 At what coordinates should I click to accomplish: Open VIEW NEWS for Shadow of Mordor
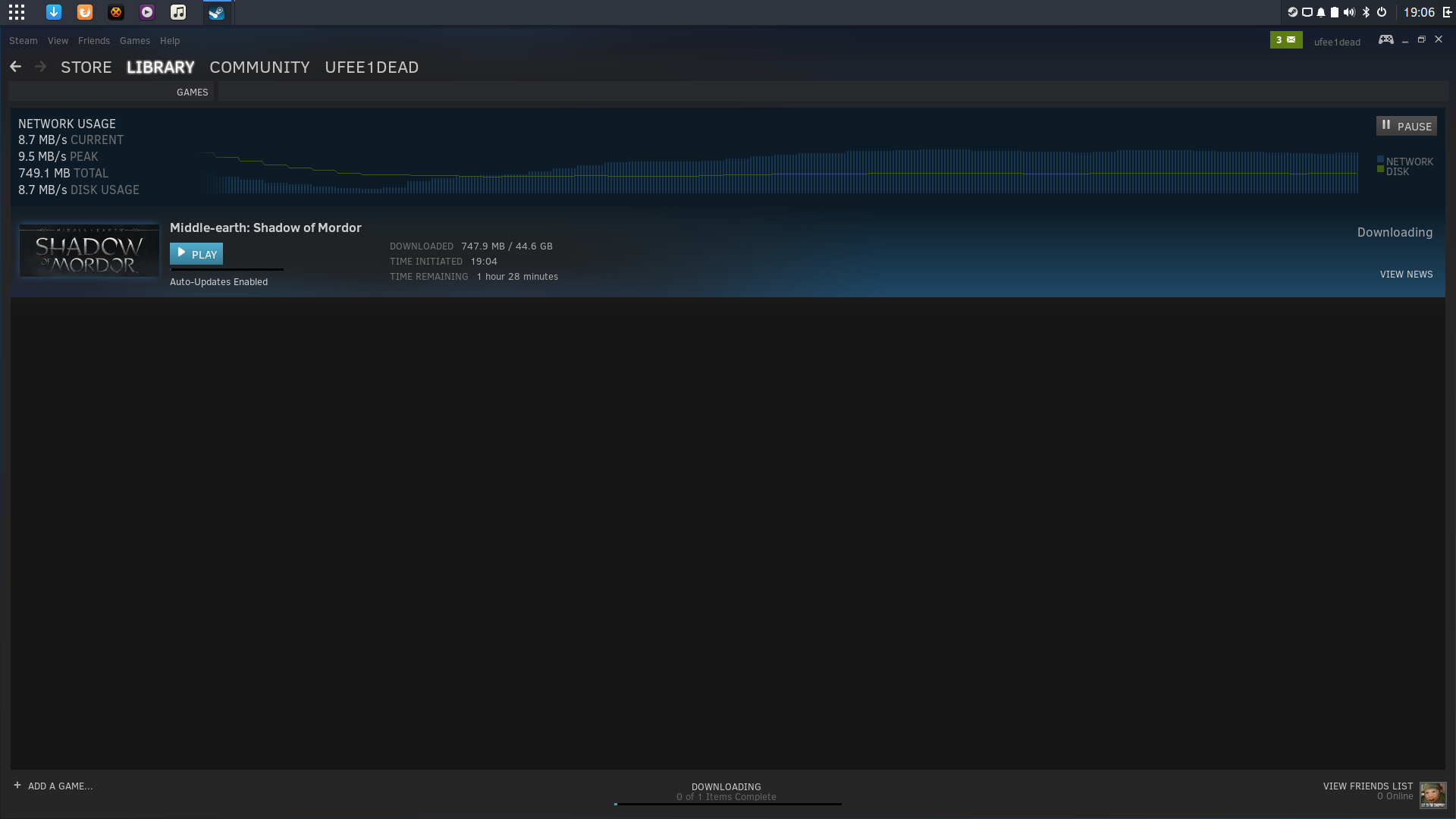coord(1406,275)
